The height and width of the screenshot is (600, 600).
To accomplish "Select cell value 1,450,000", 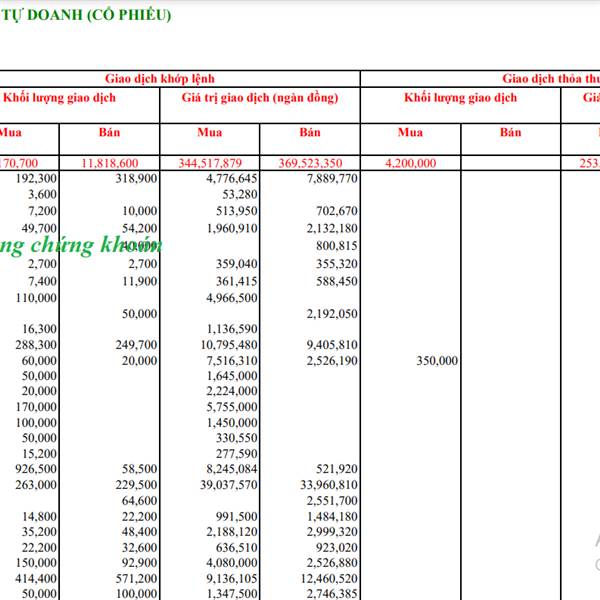I will (232, 423).
